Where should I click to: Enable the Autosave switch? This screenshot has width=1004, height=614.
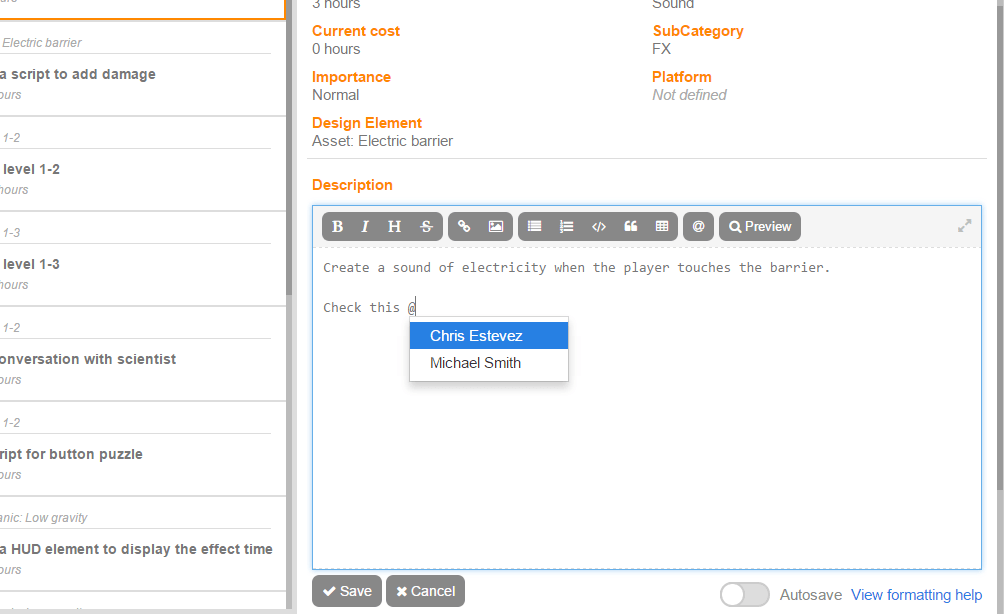click(x=744, y=594)
